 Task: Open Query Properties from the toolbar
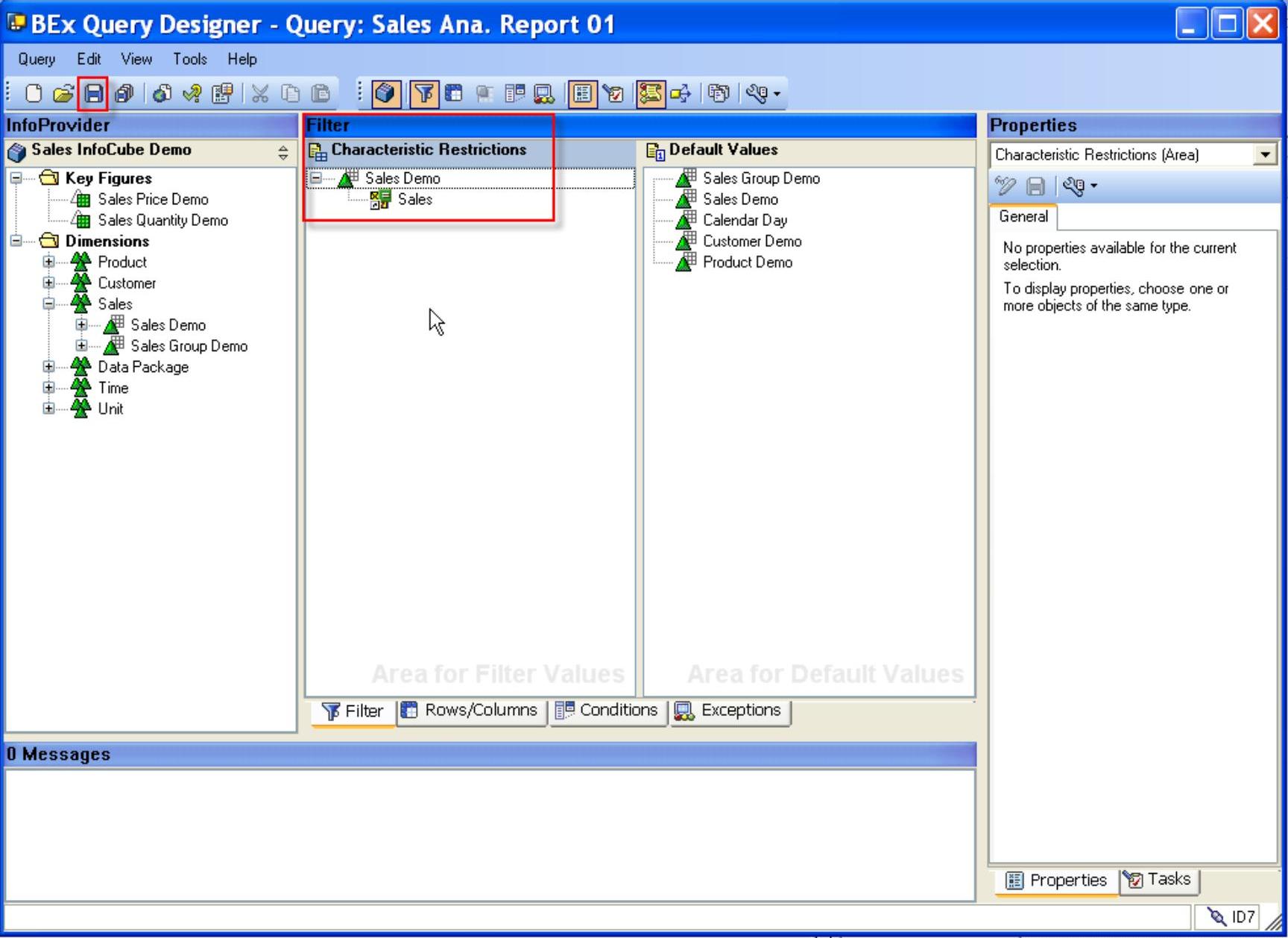(x=222, y=93)
